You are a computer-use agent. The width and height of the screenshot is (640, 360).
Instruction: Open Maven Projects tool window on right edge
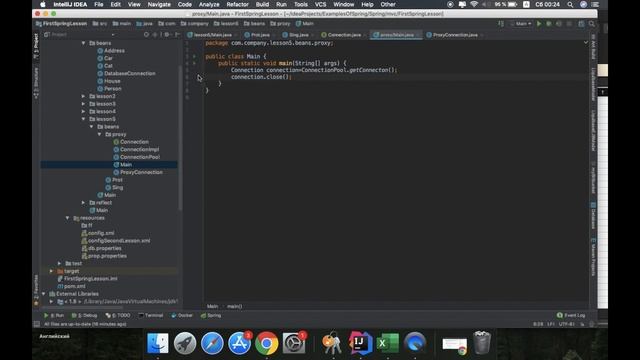click(593, 257)
